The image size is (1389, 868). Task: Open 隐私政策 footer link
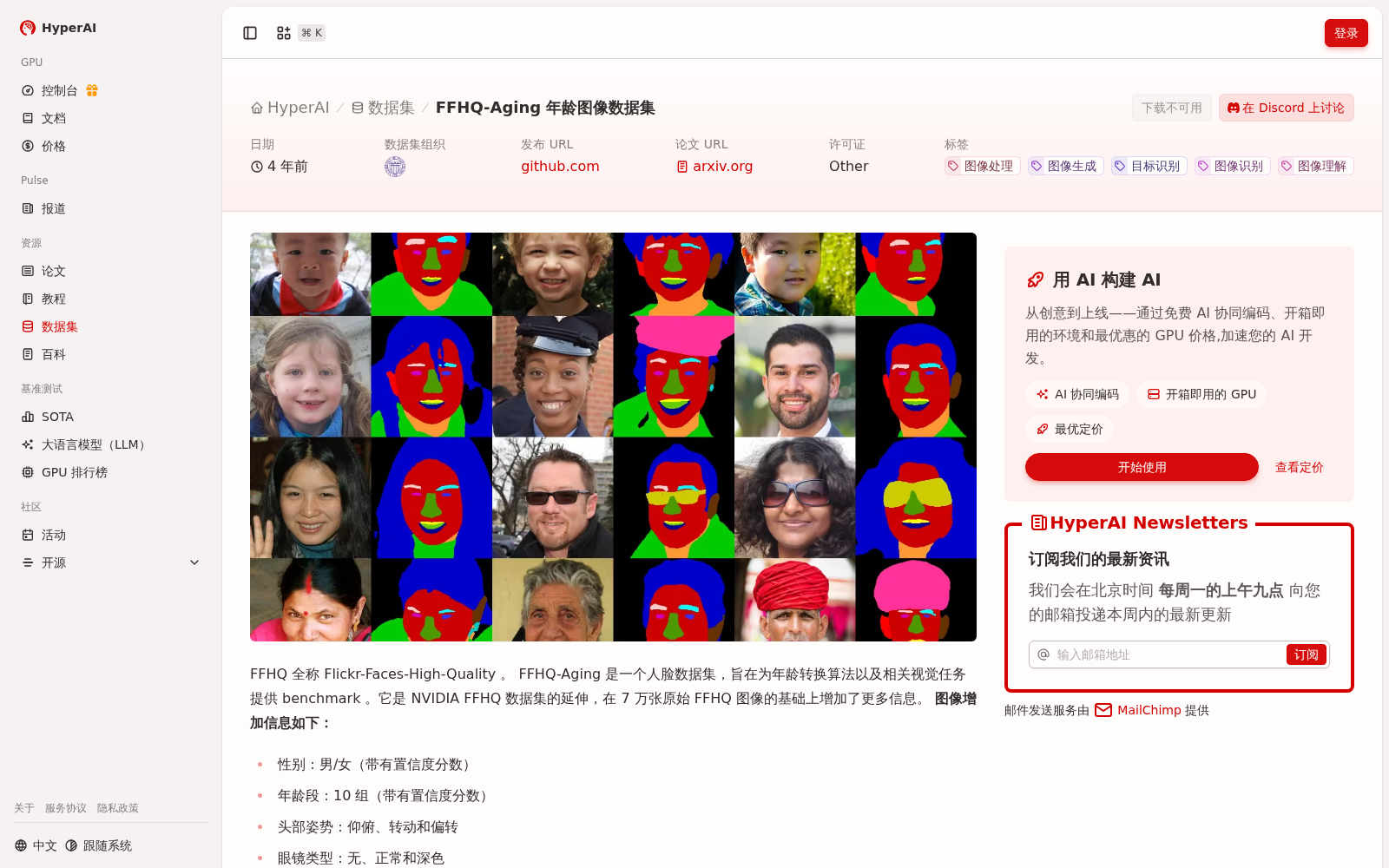pyautogui.click(x=118, y=808)
